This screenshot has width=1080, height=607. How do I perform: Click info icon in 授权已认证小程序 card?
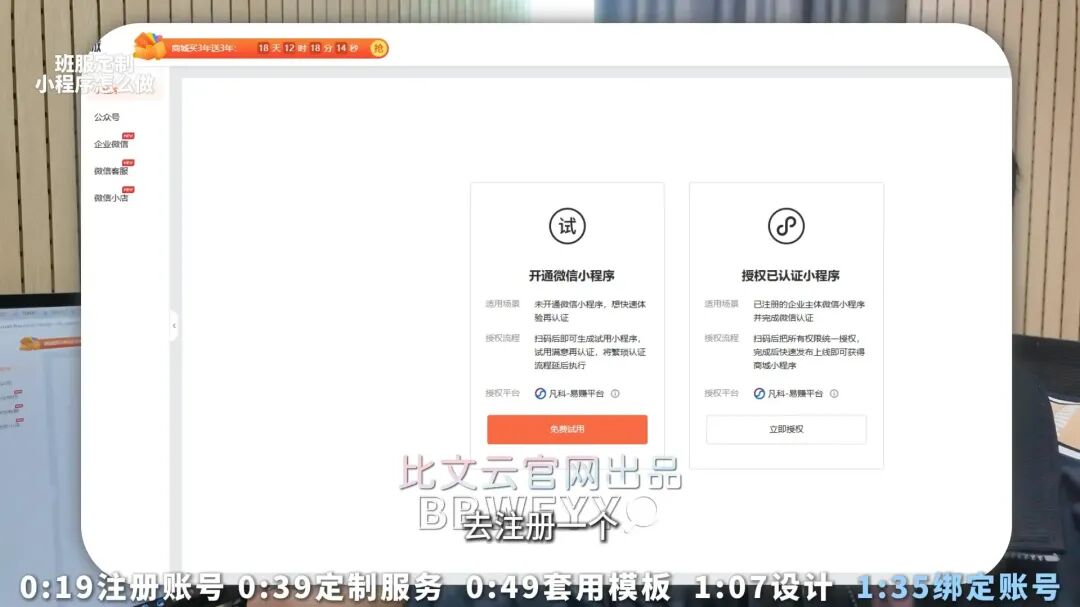pyautogui.click(x=834, y=394)
